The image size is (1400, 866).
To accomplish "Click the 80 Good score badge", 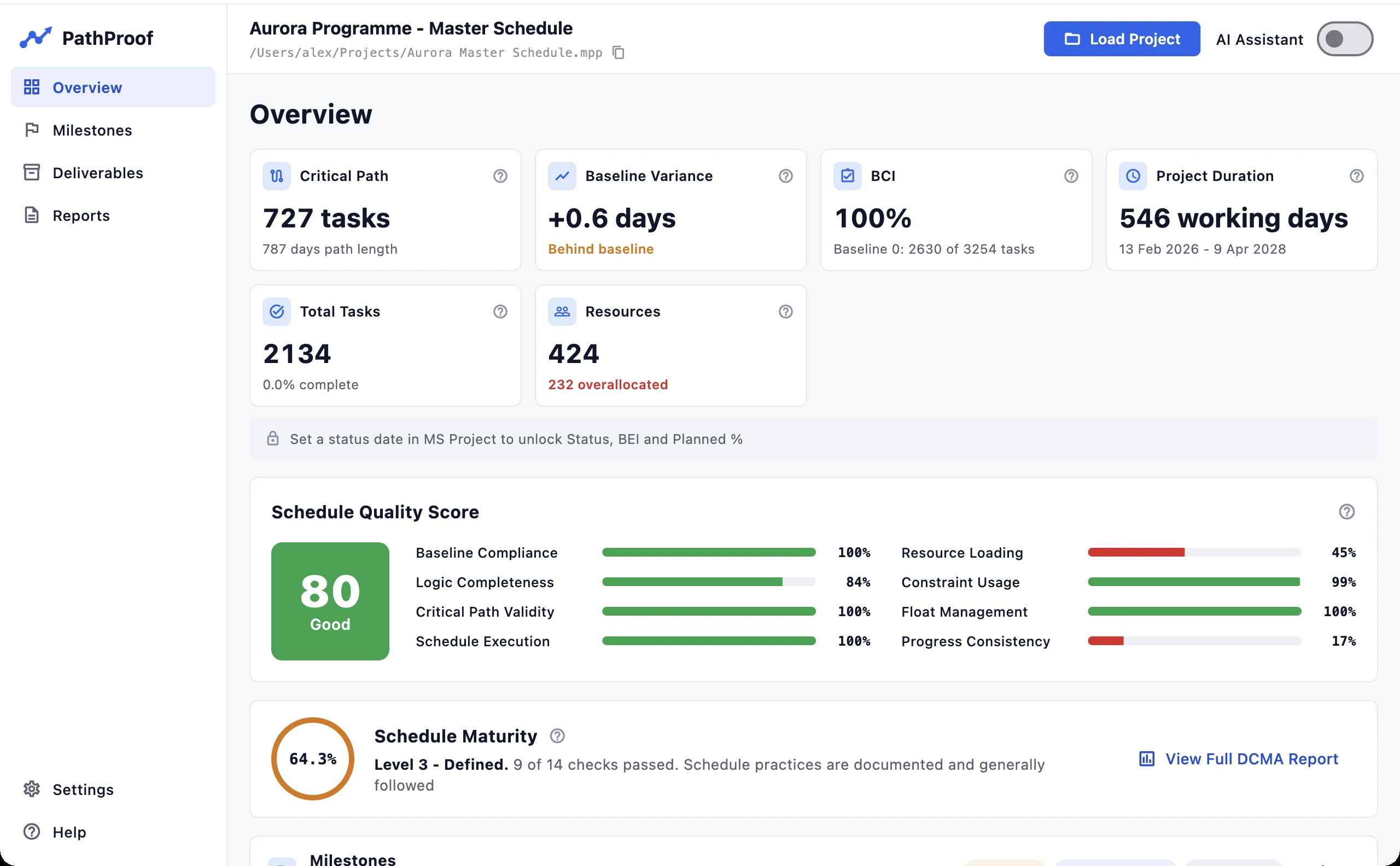I will (330, 601).
